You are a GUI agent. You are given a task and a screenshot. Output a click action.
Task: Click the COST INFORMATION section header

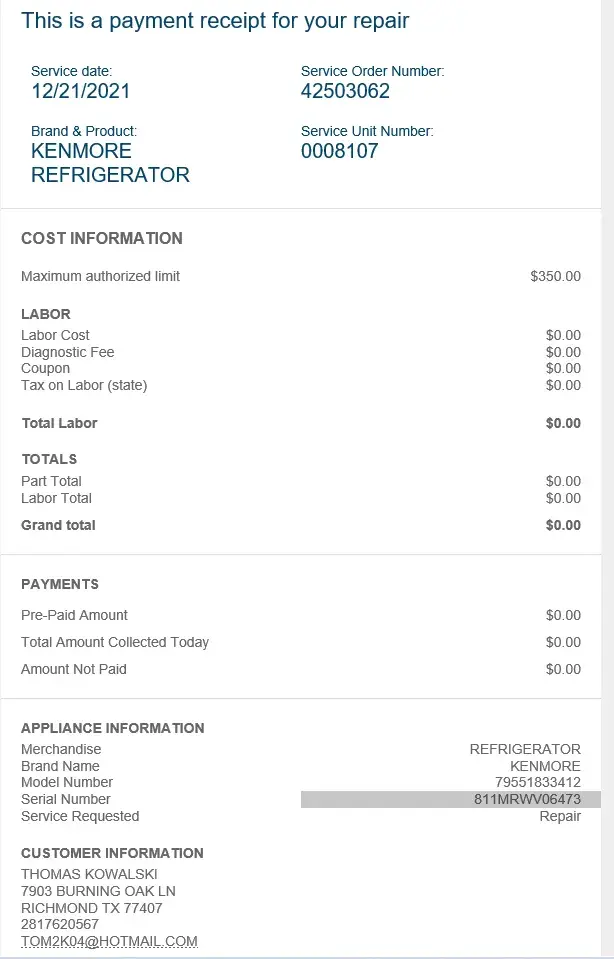coord(102,238)
